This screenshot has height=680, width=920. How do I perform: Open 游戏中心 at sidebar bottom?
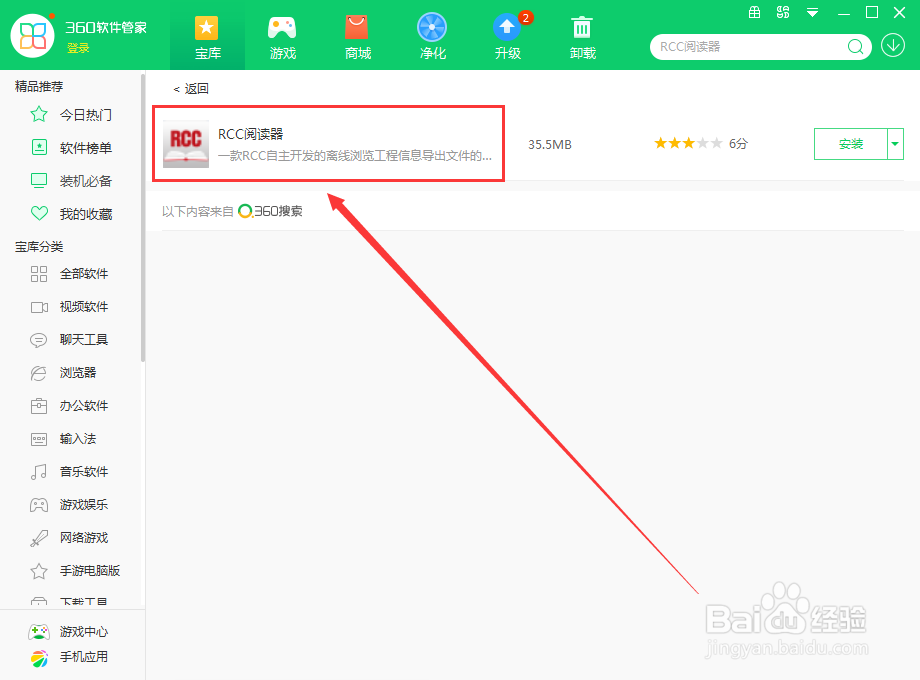[x=84, y=631]
